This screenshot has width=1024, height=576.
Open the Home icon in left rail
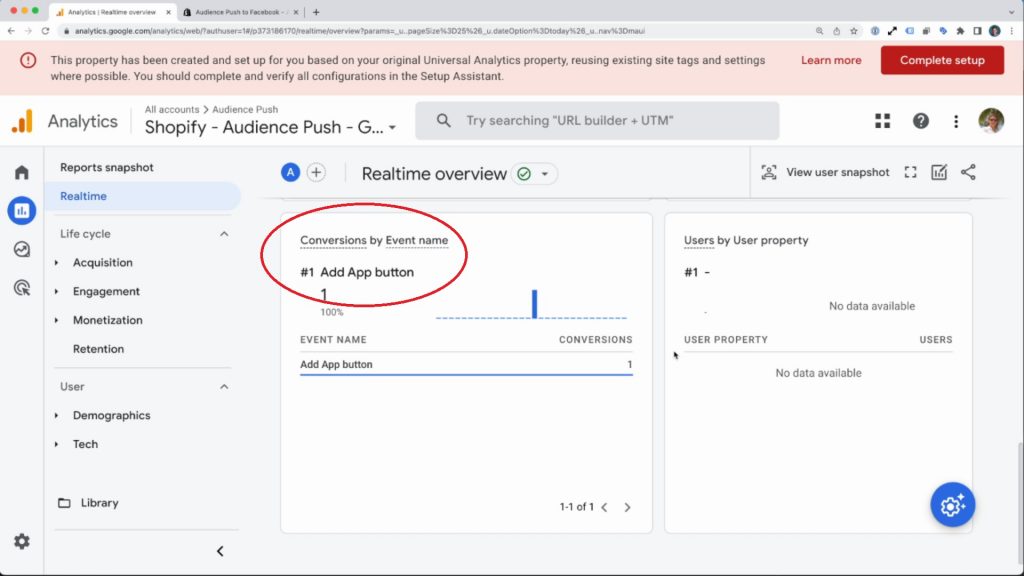(22, 172)
